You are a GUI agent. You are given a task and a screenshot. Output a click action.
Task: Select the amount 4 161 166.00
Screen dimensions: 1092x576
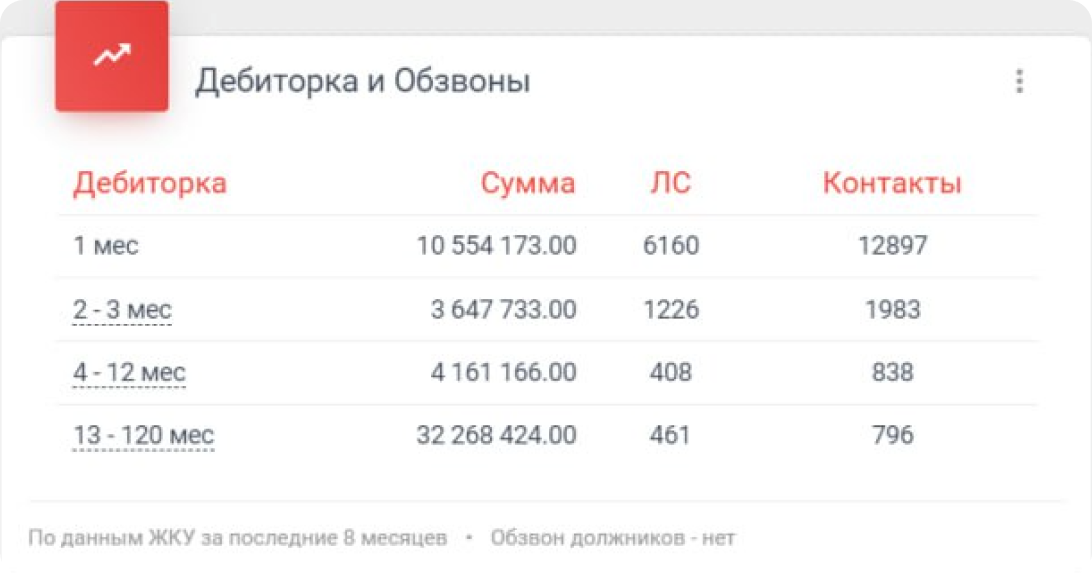pos(504,373)
